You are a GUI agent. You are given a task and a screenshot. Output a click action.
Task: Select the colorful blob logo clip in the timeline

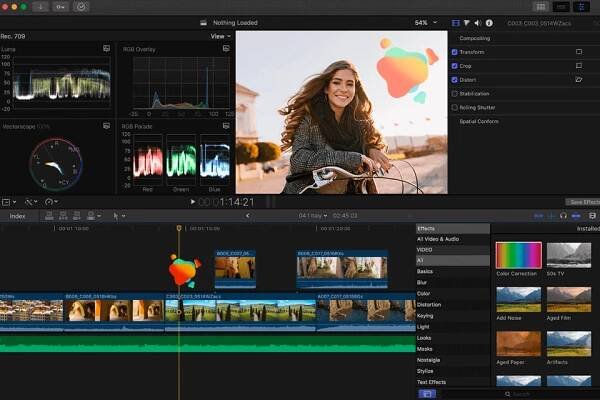tap(185, 271)
